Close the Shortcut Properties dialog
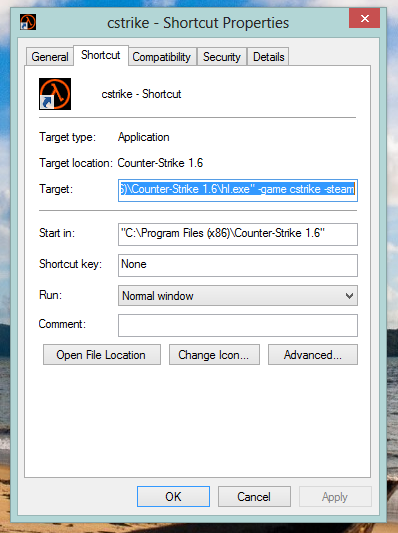The height and width of the screenshot is (533, 398). 364,18
